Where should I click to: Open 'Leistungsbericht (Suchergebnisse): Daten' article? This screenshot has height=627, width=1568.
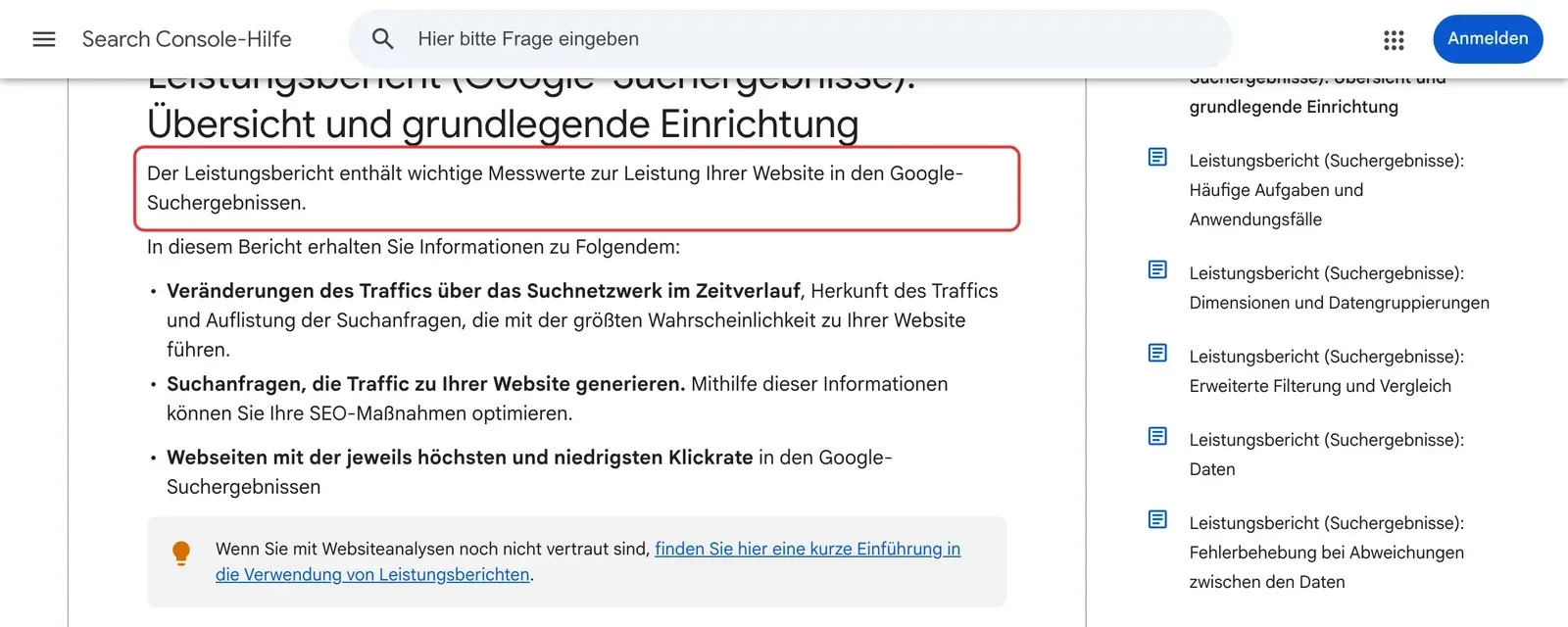(x=1327, y=455)
